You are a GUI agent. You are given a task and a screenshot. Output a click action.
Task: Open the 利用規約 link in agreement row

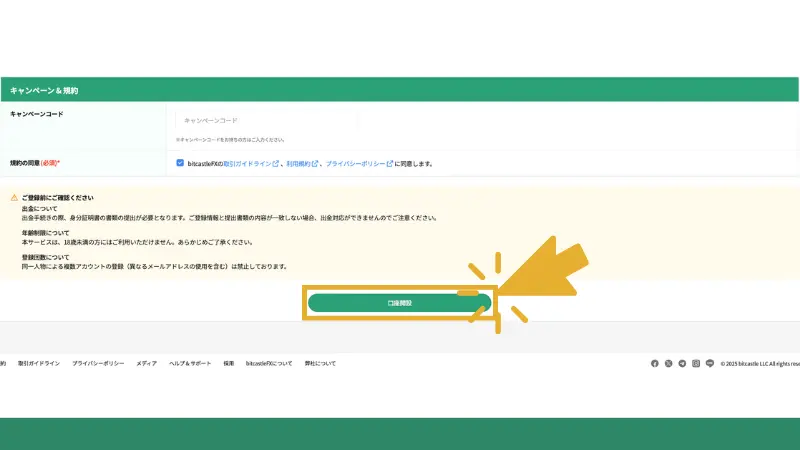click(x=298, y=164)
